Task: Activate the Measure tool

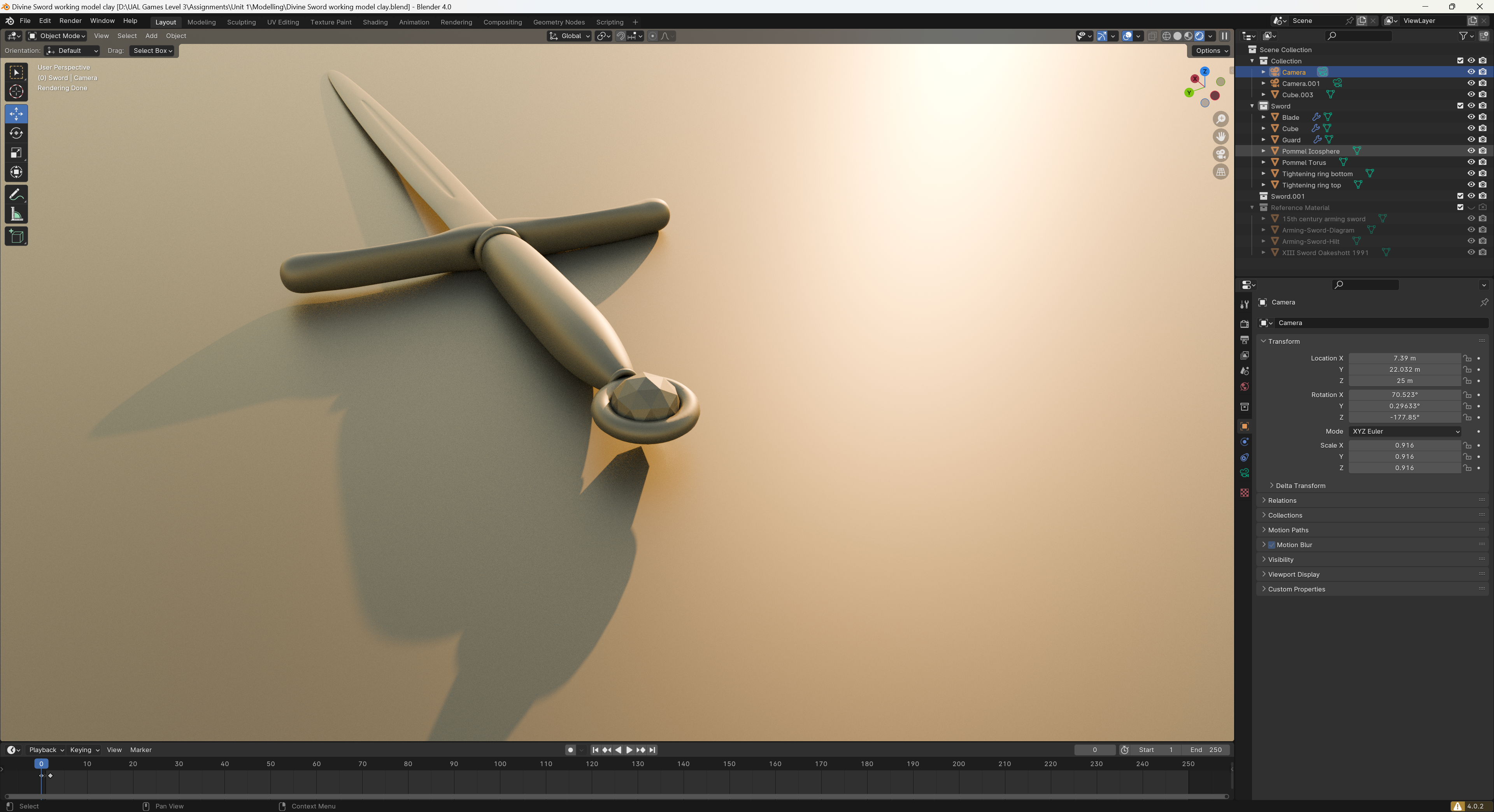Action: coord(16,215)
